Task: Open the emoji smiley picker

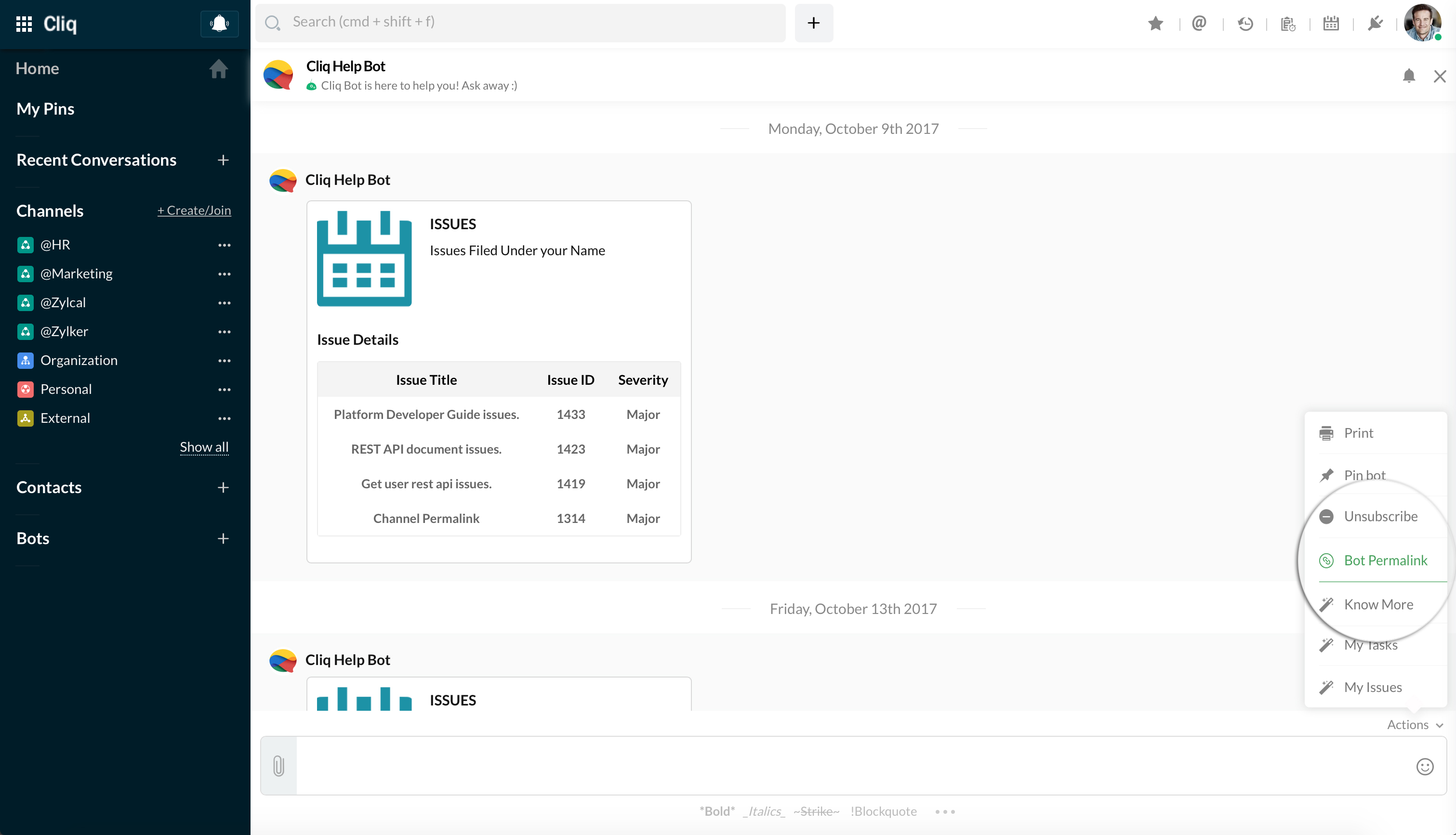Action: (x=1425, y=767)
